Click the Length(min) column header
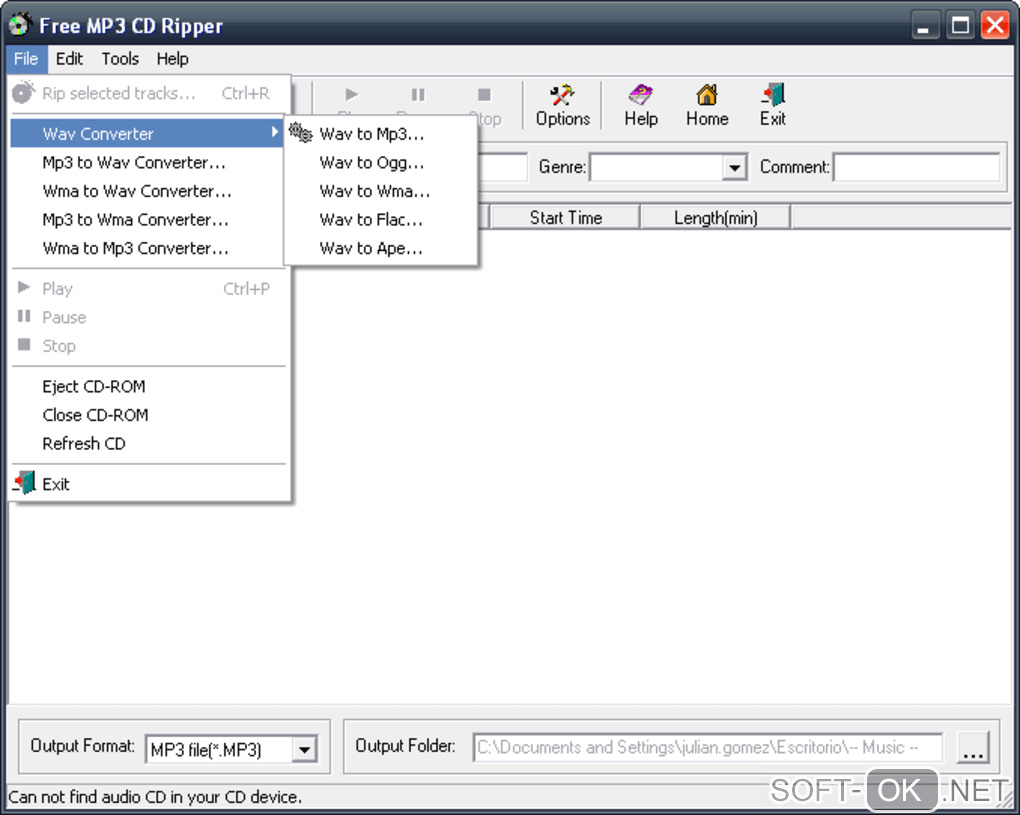Viewport: 1020px width, 815px height. tap(716, 217)
